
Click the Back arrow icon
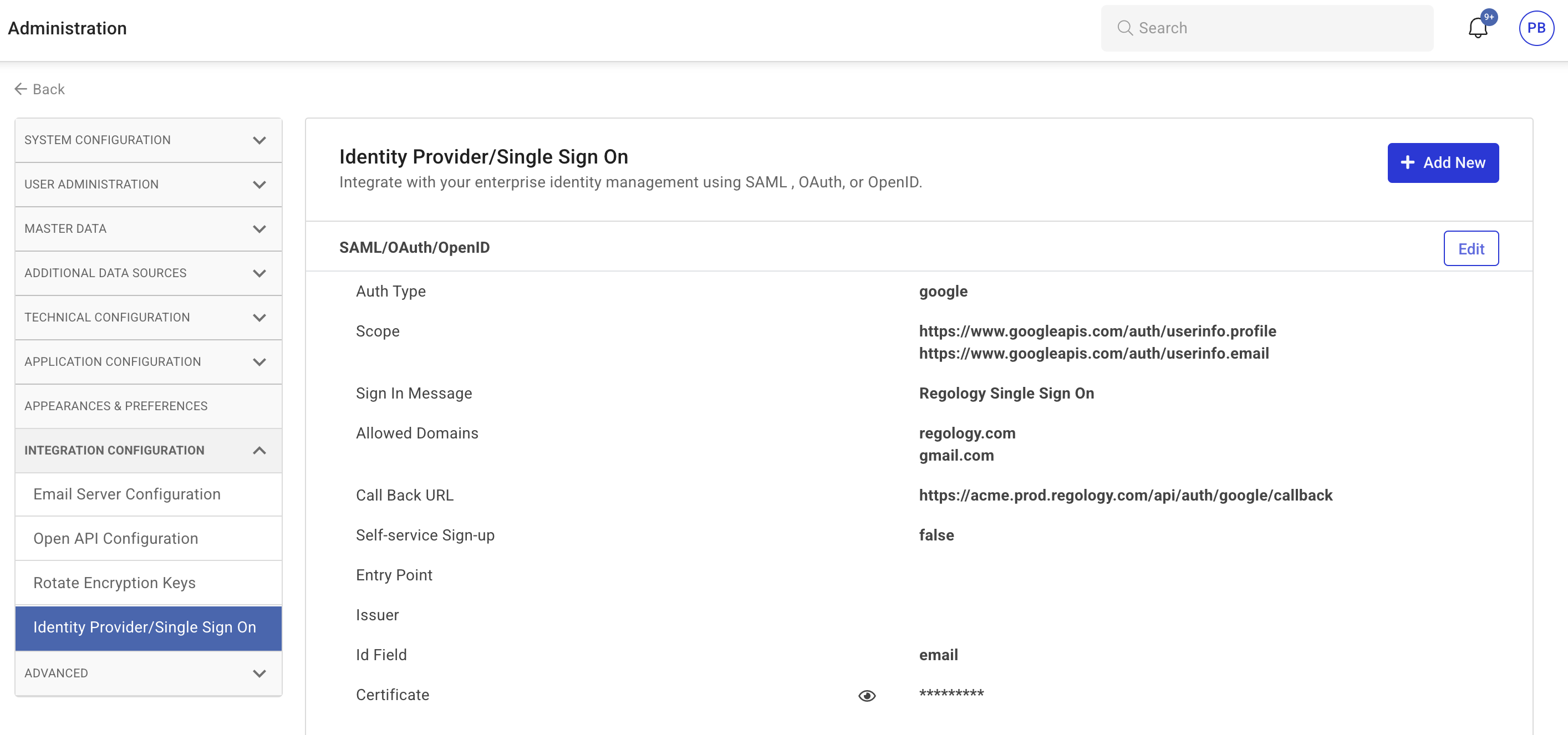[x=21, y=89]
